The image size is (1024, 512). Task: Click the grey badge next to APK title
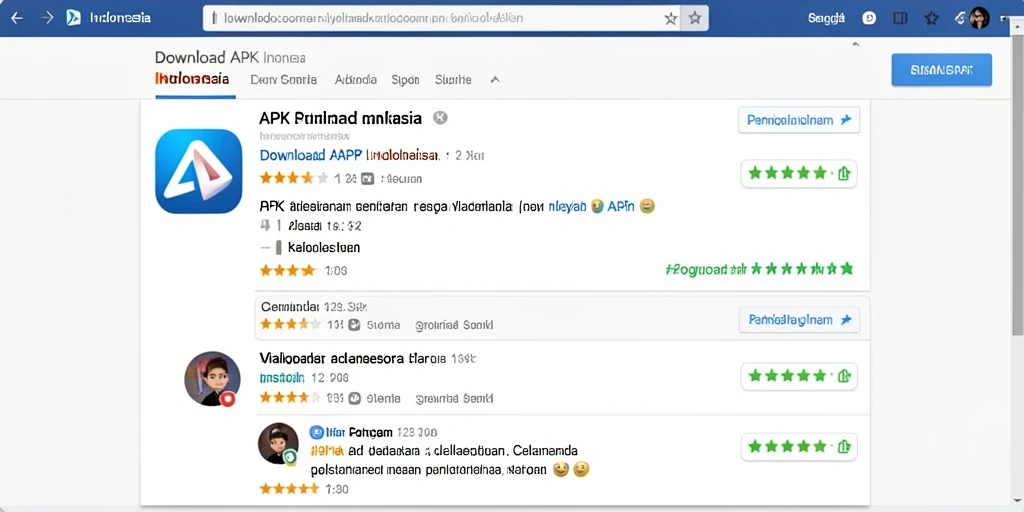[441, 118]
